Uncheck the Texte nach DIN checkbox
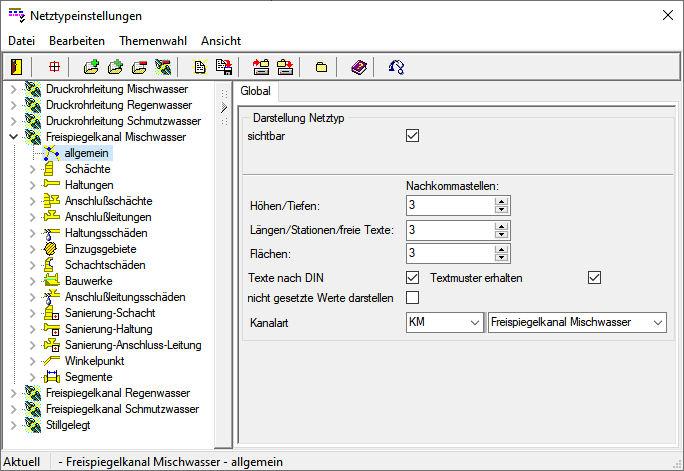This screenshot has height=471, width=684. coord(413,277)
